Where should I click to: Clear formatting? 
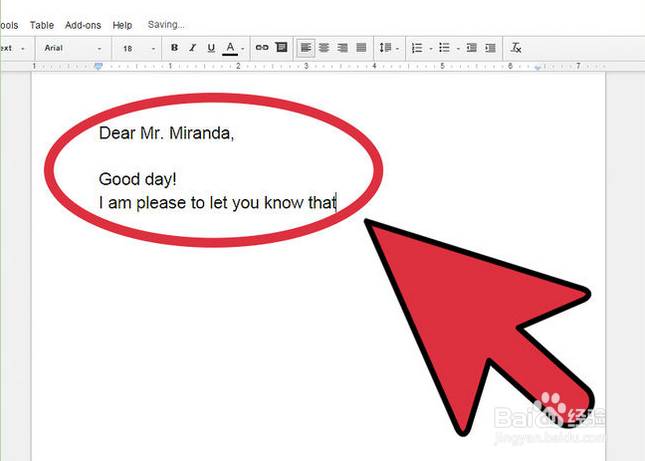516,48
